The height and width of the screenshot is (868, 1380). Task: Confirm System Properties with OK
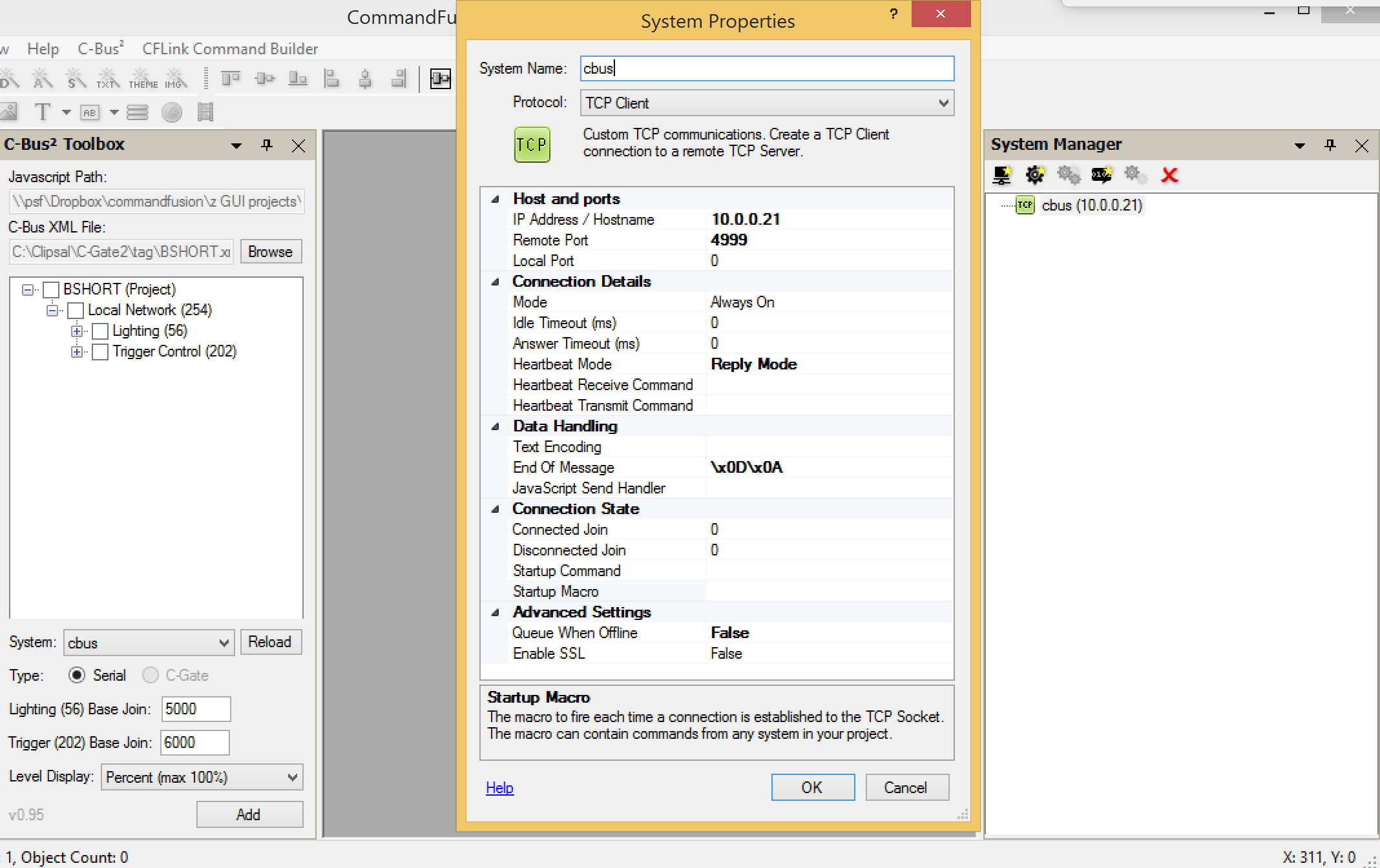tap(812, 787)
